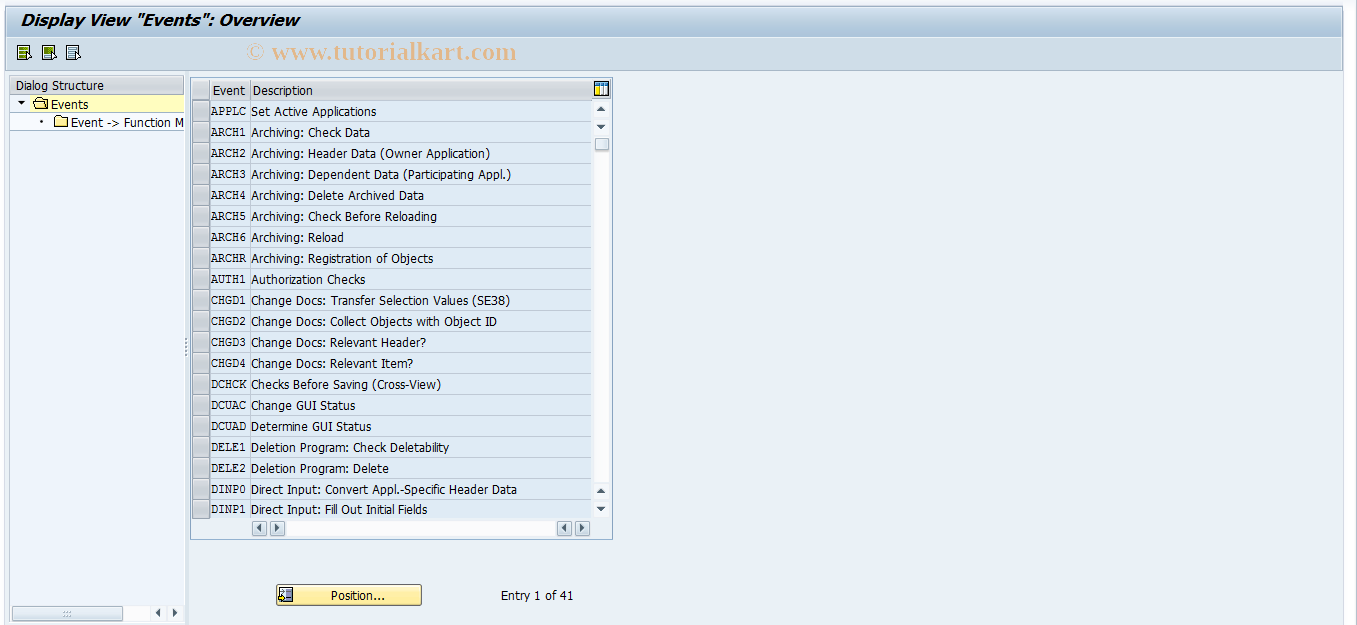Image resolution: width=1357 pixels, height=625 pixels.
Task: Click 'Deletion Program: Check Deletability' cell
Action: (420, 447)
